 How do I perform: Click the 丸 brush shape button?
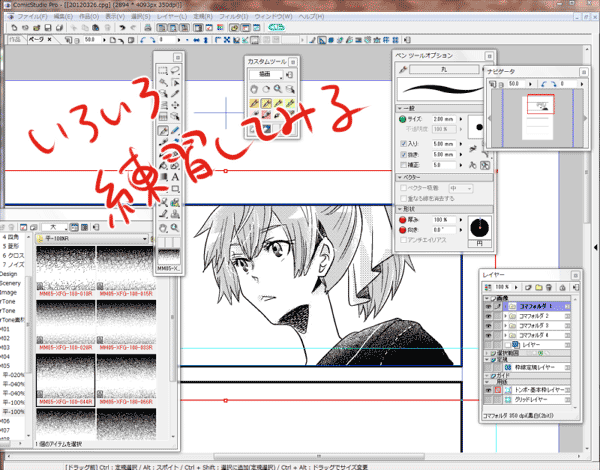coord(444,70)
